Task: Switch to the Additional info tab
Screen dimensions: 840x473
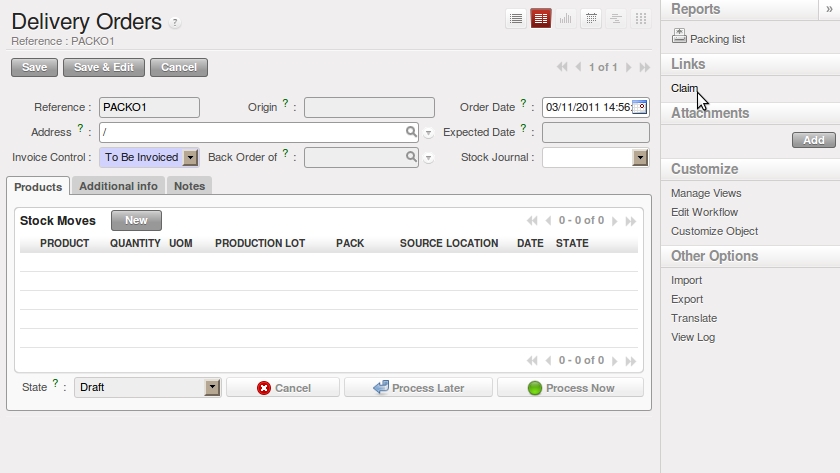Action: point(118,186)
